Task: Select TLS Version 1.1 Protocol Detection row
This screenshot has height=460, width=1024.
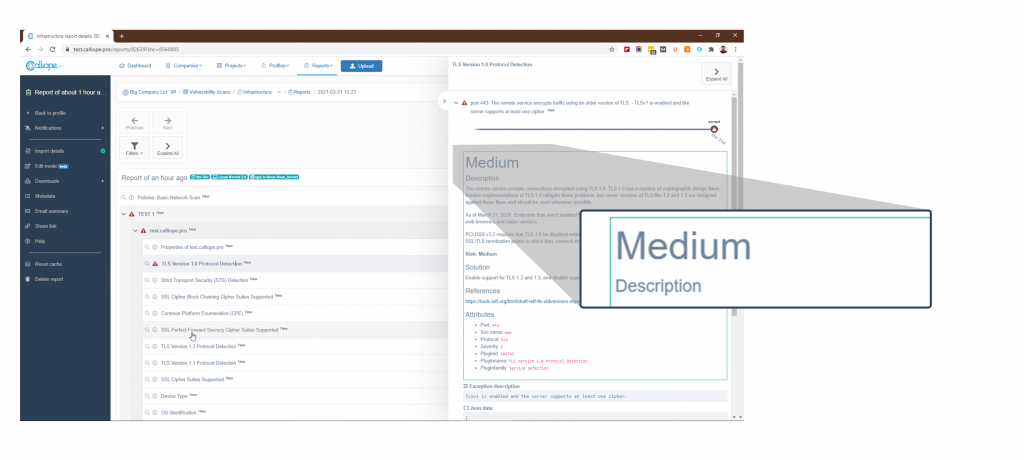Action: click(295, 363)
